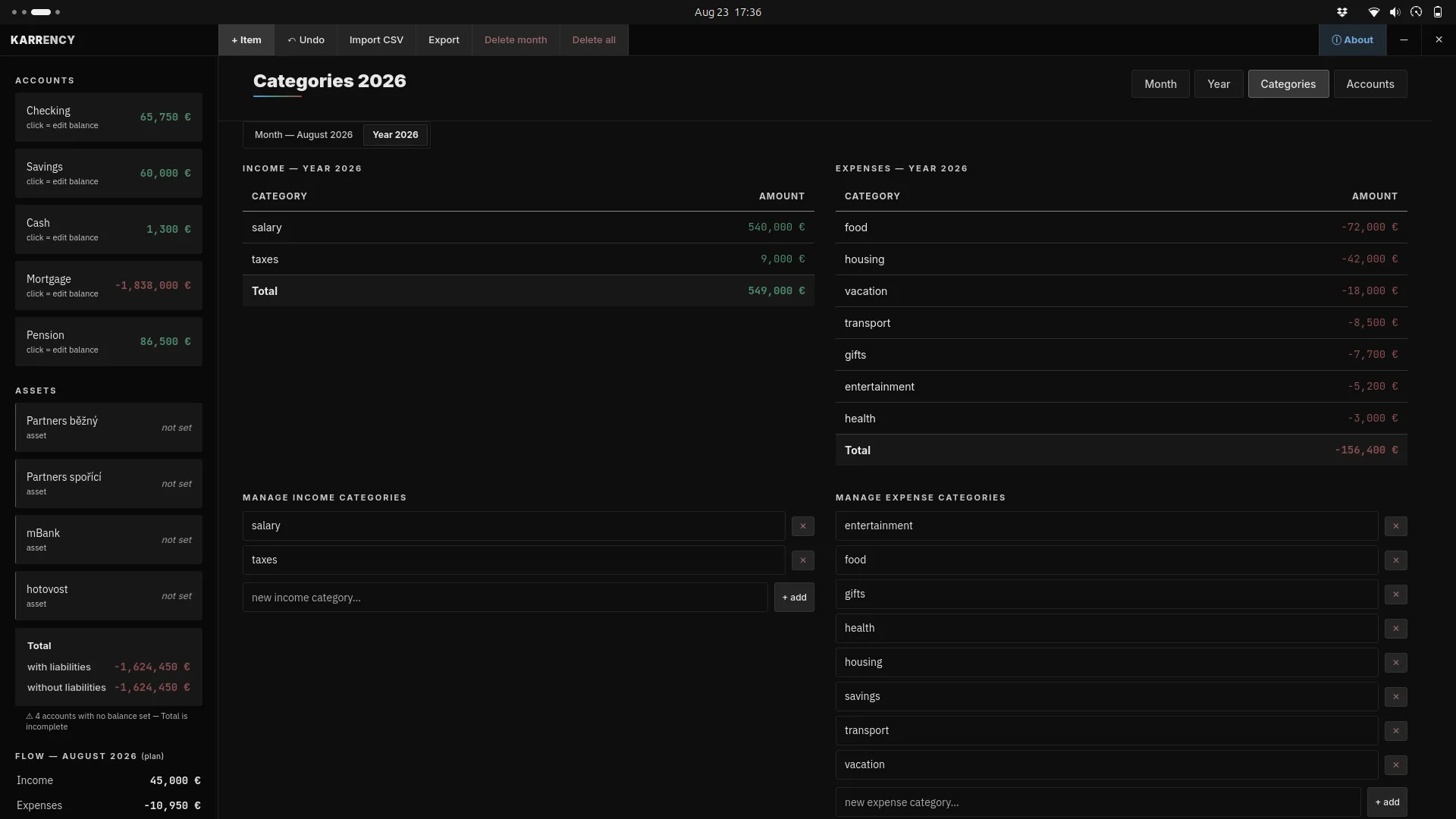The width and height of the screenshot is (1456, 819).
Task: Add the new expense category
Action: [x=1387, y=802]
